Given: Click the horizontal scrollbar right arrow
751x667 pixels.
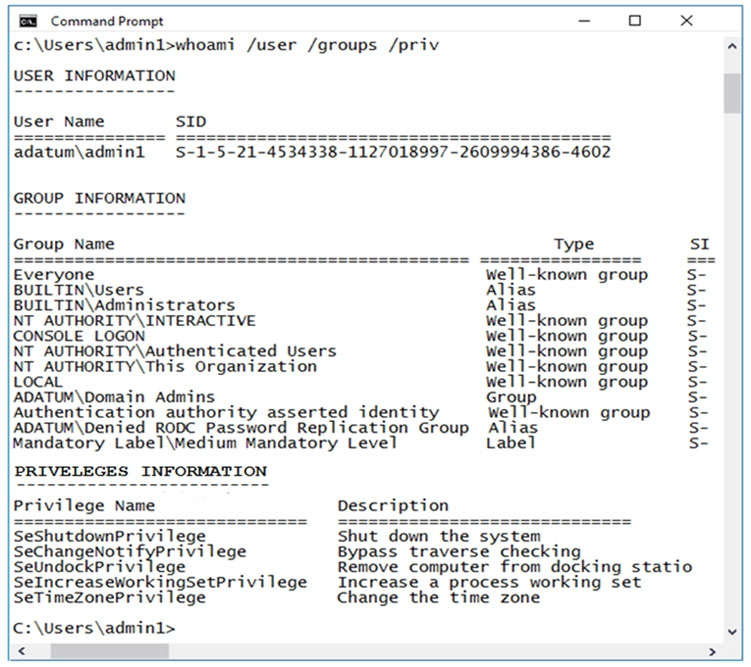Looking at the screenshot, I should coord(712,651).
